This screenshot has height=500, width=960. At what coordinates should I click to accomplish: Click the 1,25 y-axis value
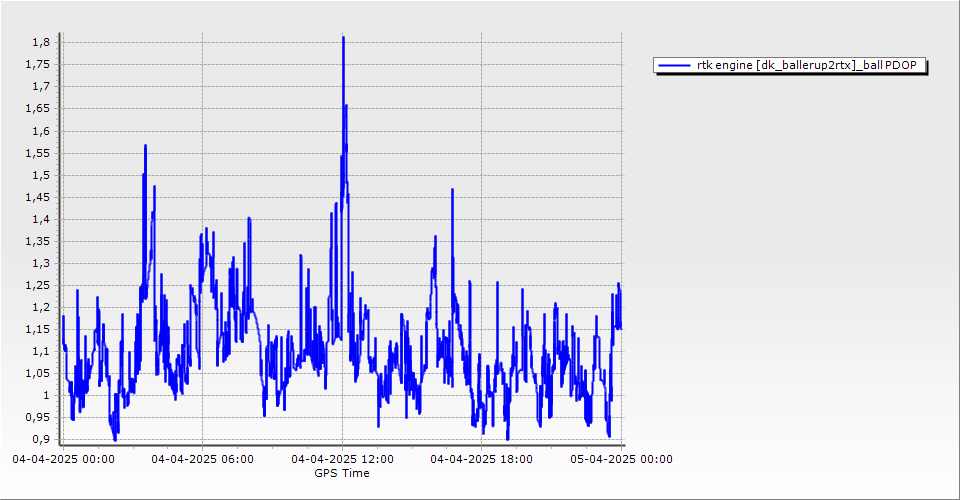(x=37, y=285)
